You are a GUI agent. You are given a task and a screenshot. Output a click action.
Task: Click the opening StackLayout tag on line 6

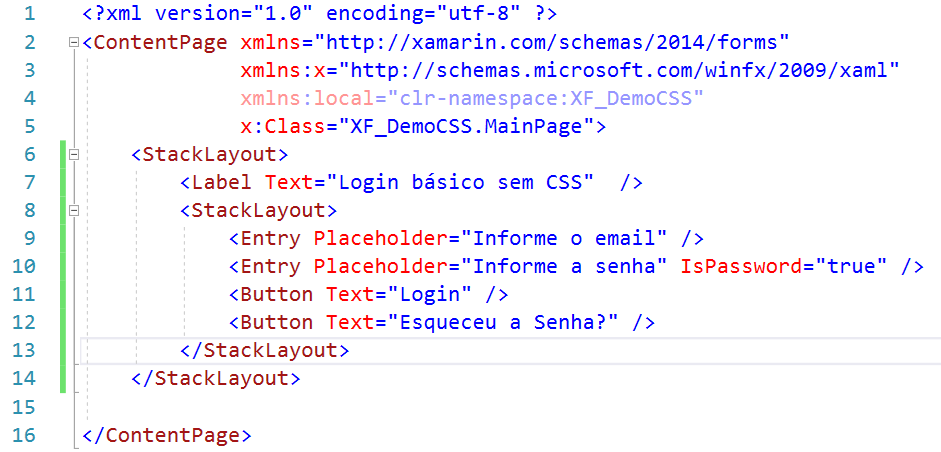(210, 155)
